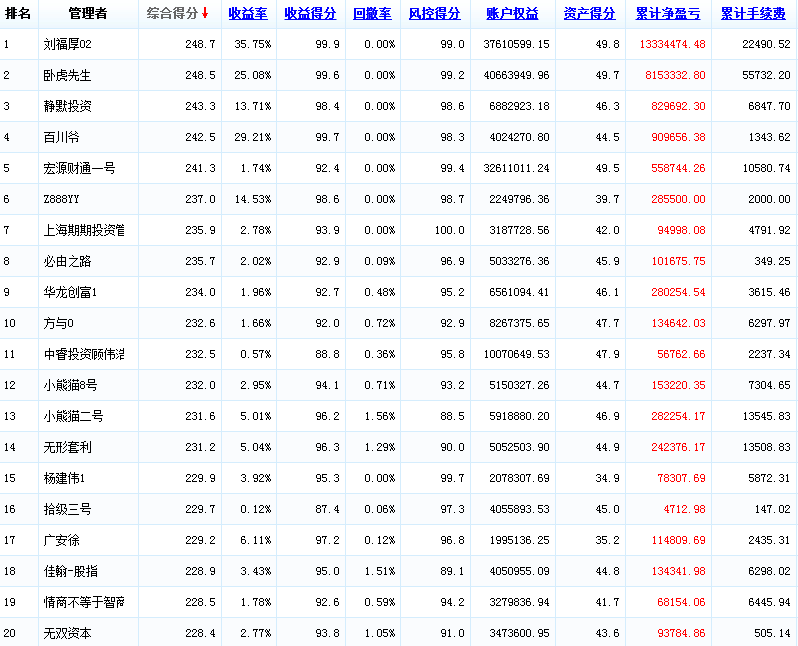
Task: Sort by 资产得分 column header
Action: tap(590, 14)
